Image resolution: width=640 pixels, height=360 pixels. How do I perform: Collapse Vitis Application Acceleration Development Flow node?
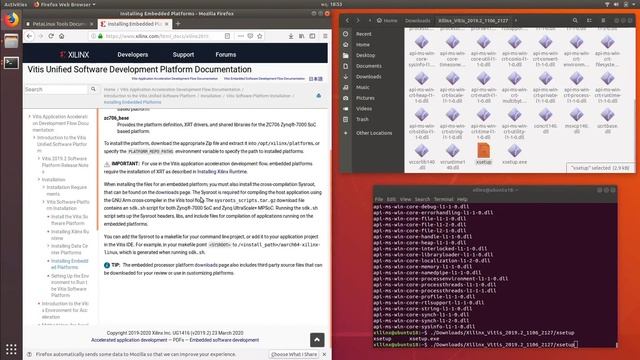coord(29,116)
